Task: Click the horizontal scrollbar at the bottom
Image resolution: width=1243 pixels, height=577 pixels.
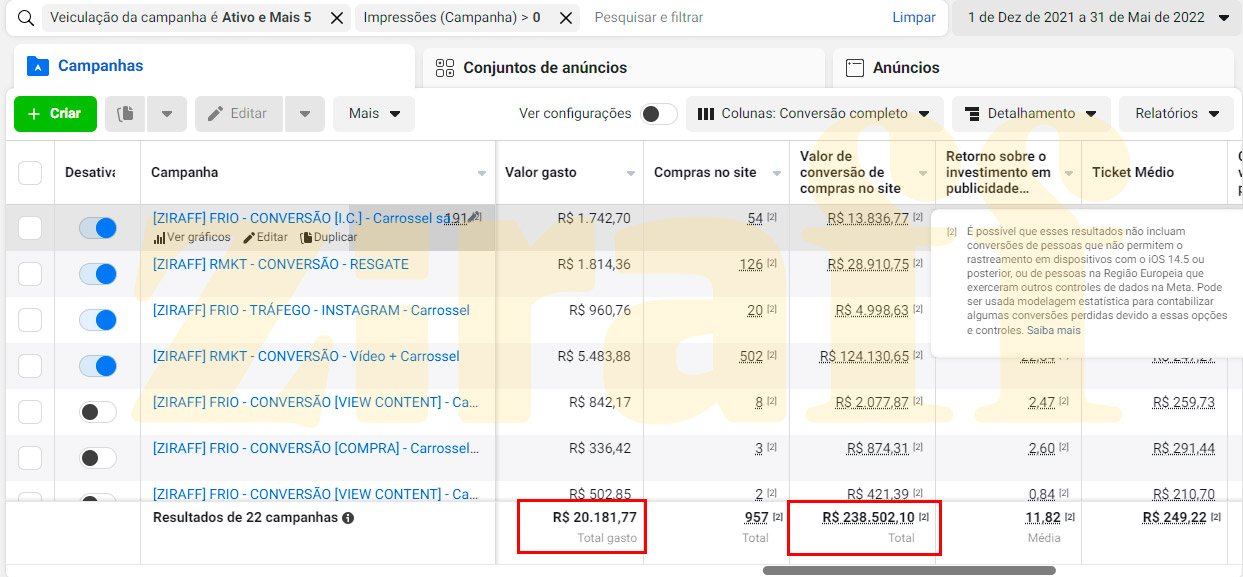Action: coord(908,571)
